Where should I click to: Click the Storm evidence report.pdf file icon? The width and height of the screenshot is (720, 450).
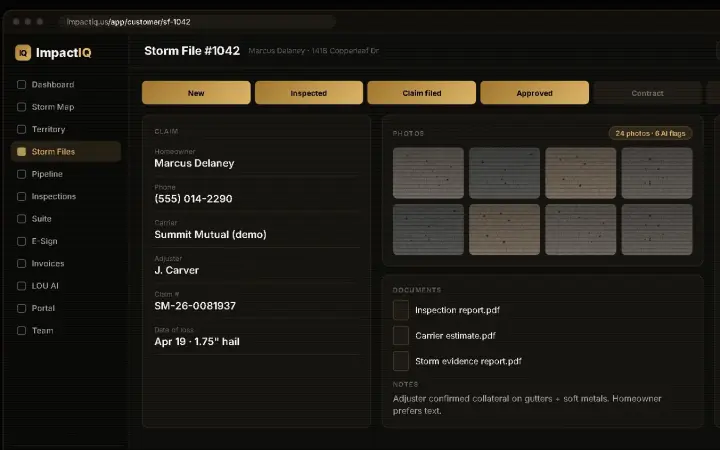pos(401,361)
